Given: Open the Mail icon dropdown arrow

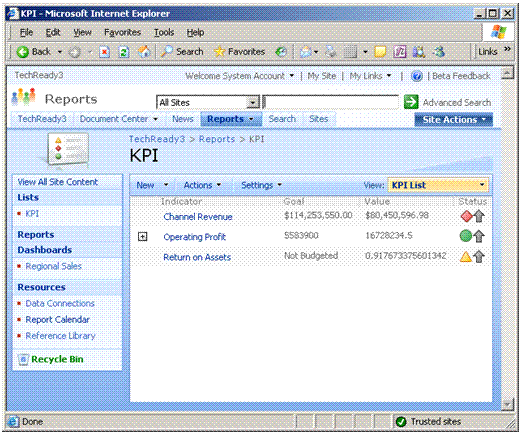Looking at the screenshot, I should 316,52.
